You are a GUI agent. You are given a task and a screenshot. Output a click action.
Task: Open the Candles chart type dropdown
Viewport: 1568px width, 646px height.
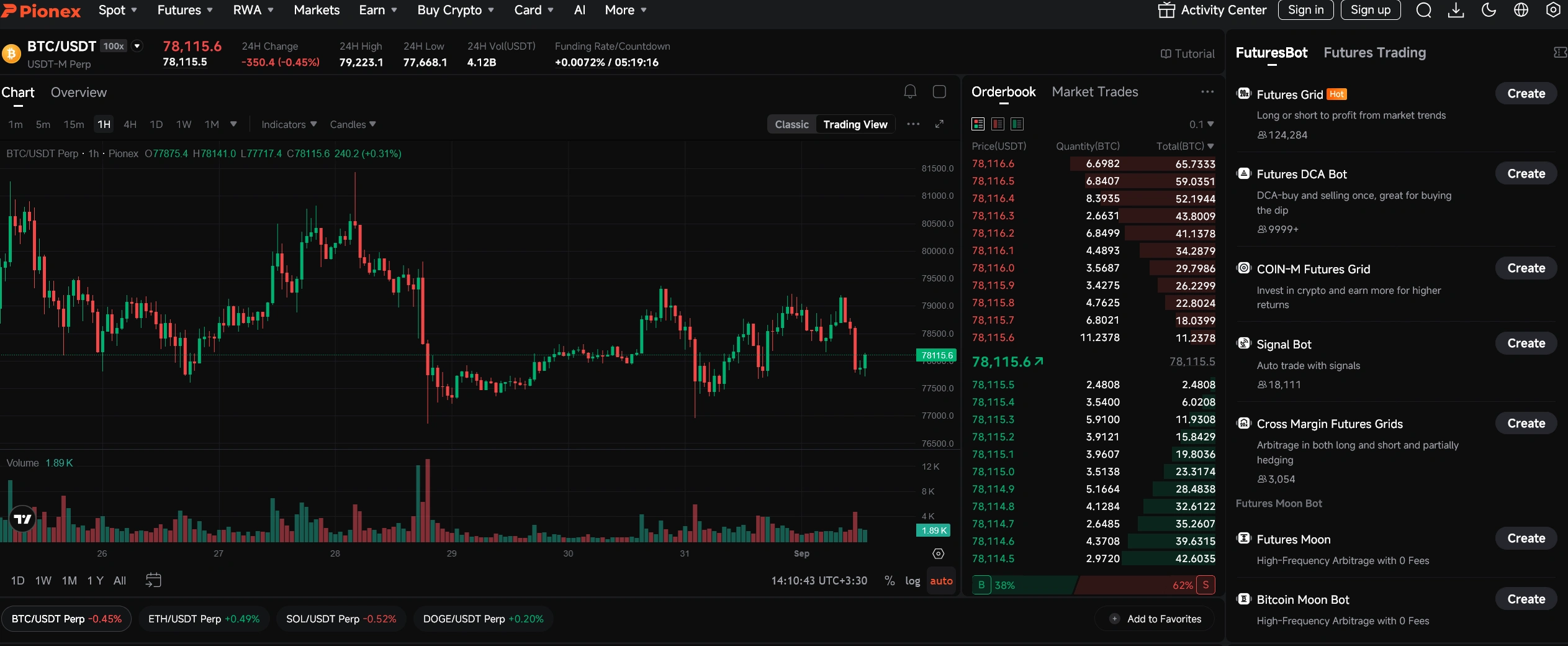pos(353,124)
